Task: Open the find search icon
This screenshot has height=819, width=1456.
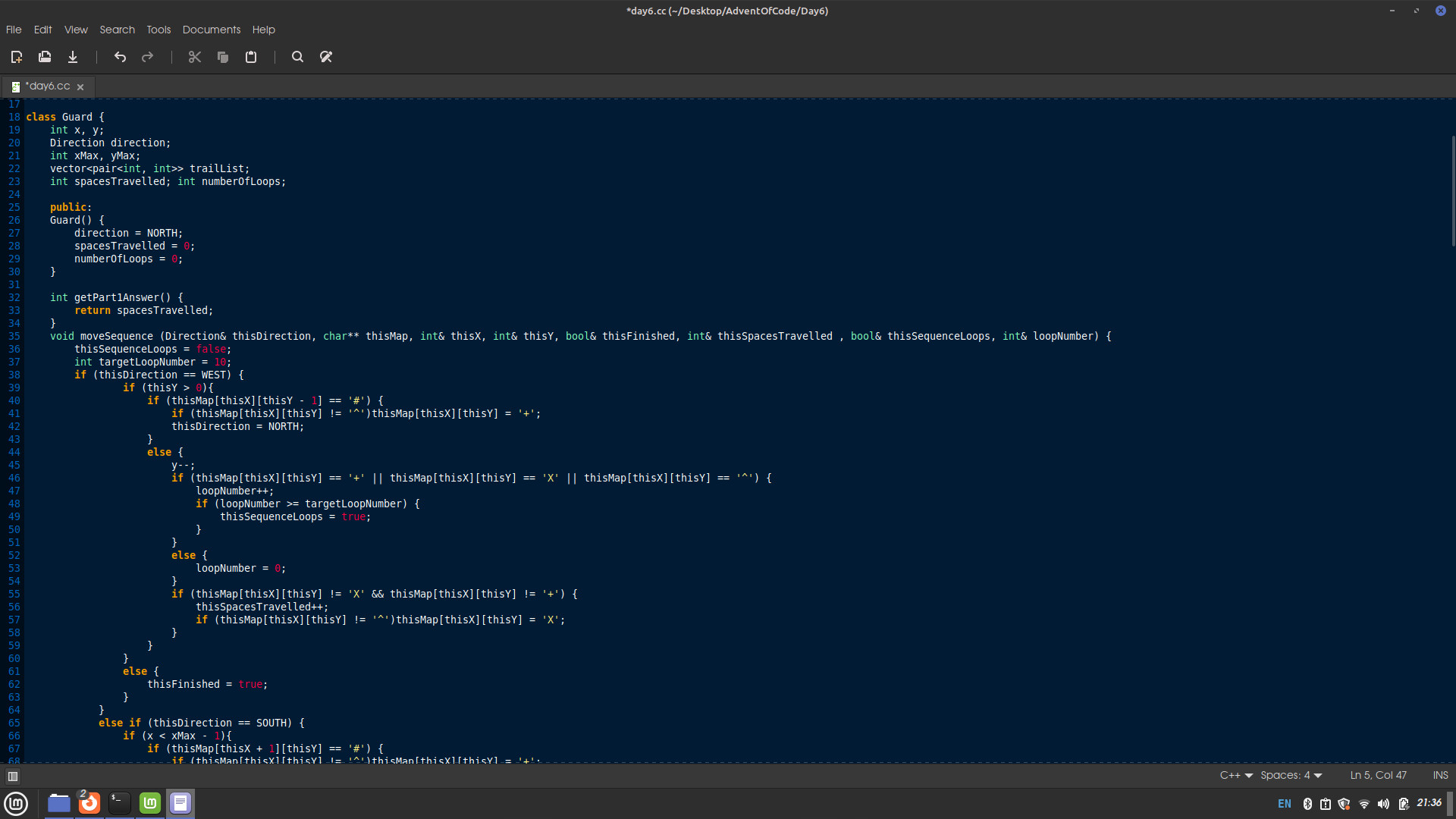Action: [298, 57]
